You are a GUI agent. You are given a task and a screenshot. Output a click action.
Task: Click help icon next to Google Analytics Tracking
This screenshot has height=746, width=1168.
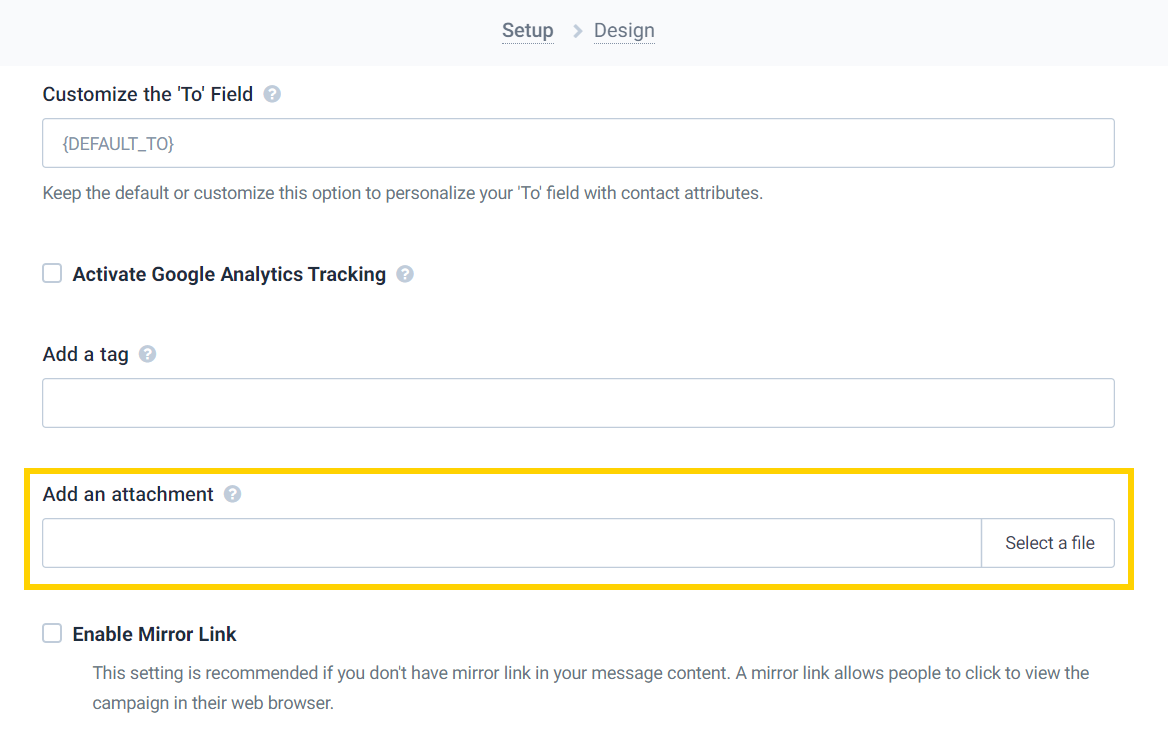[x=404, y=274]
